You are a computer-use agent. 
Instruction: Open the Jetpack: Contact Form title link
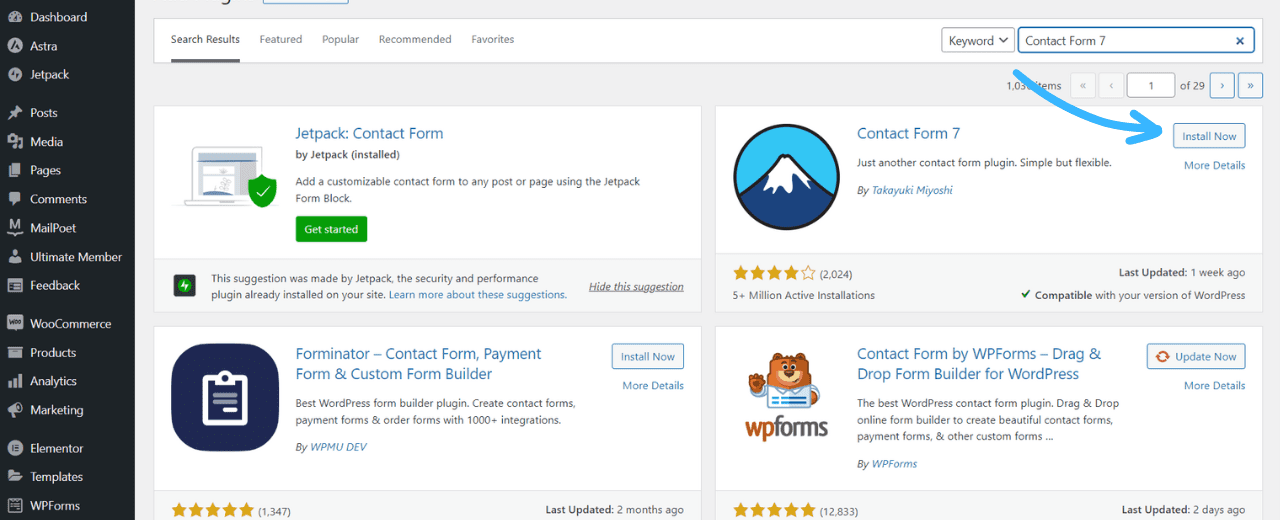click(369, 133)
